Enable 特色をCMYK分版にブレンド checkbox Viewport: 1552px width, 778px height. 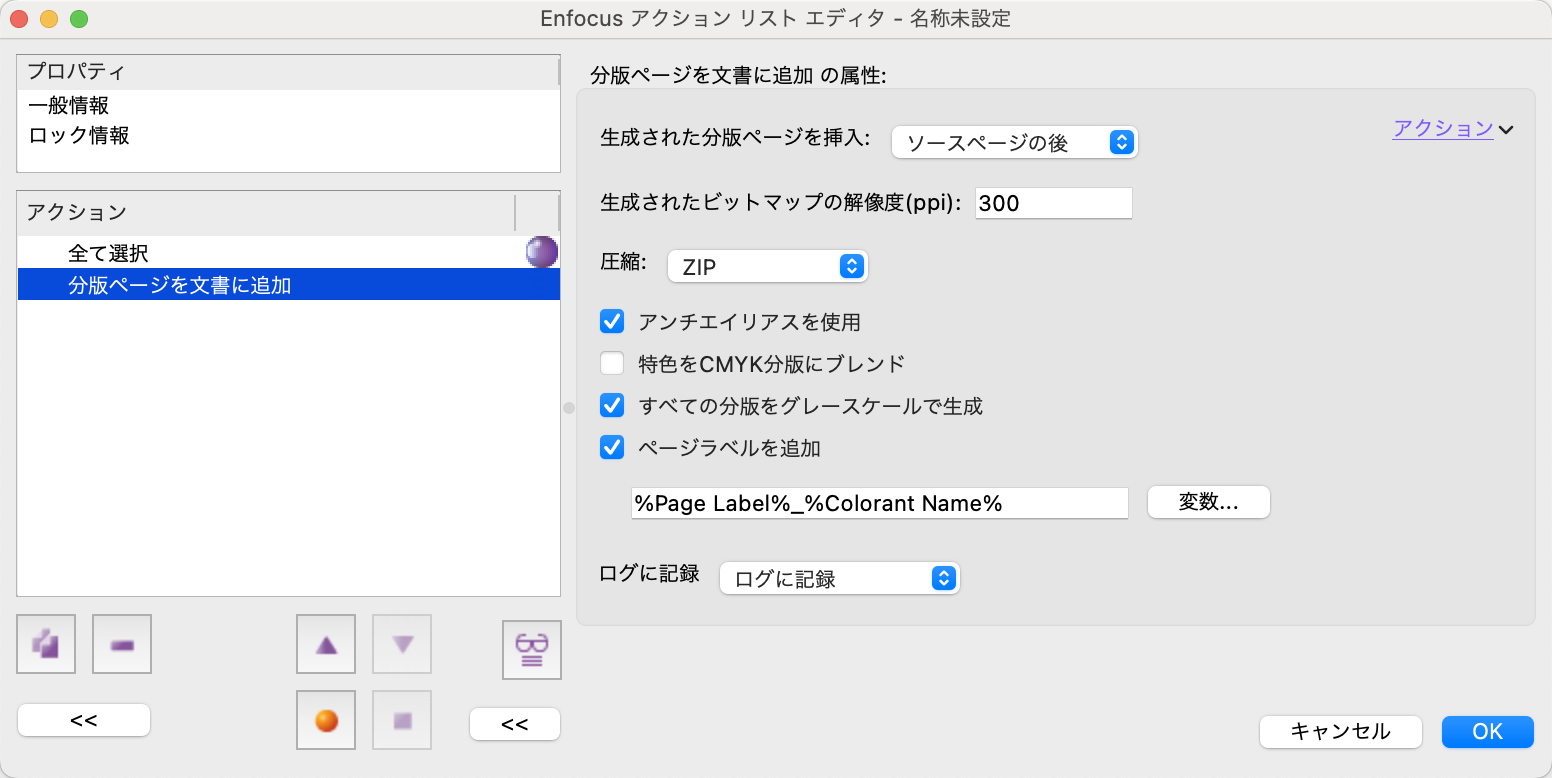tap(612, 364)
